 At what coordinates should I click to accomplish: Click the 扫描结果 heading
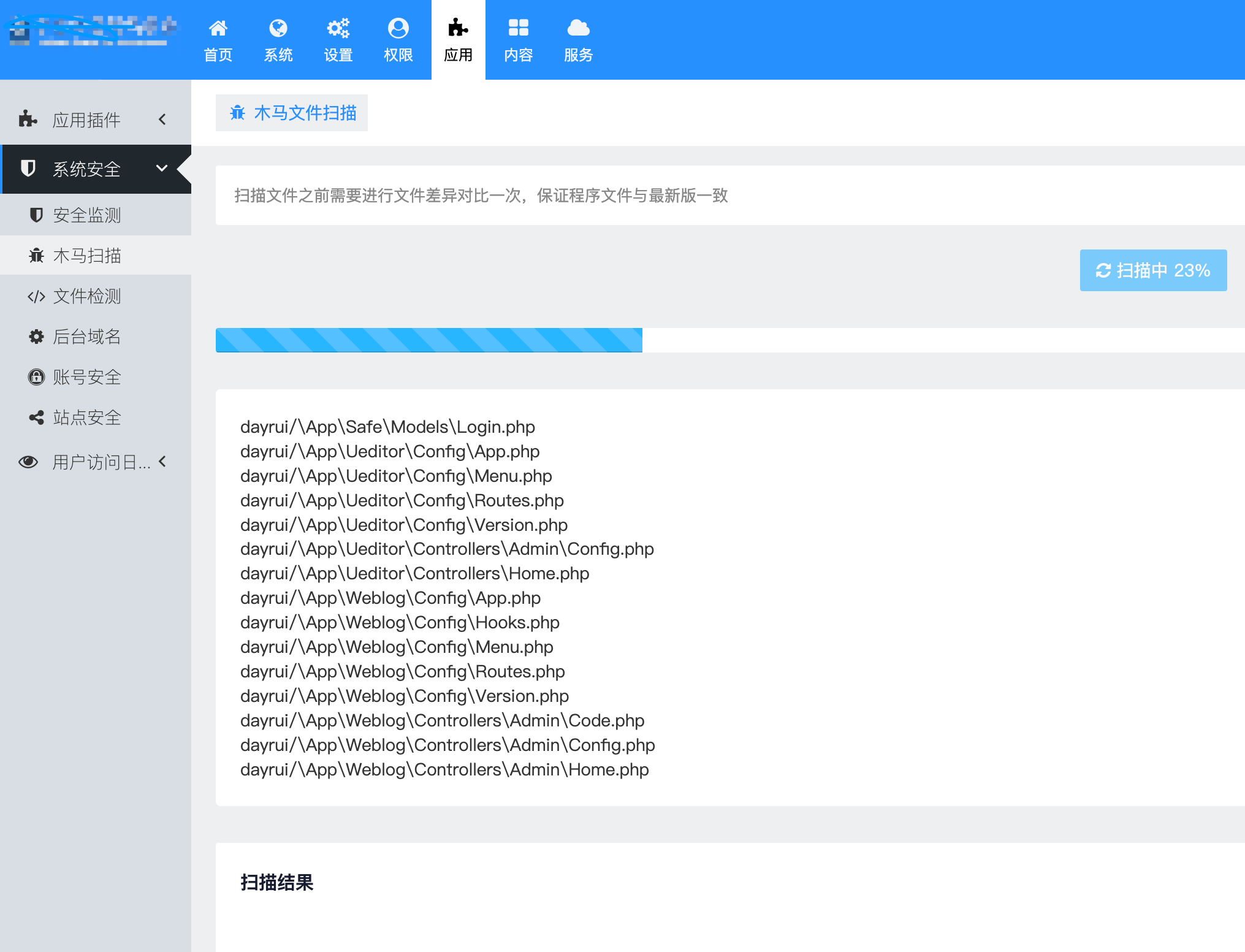click(277, 882)
